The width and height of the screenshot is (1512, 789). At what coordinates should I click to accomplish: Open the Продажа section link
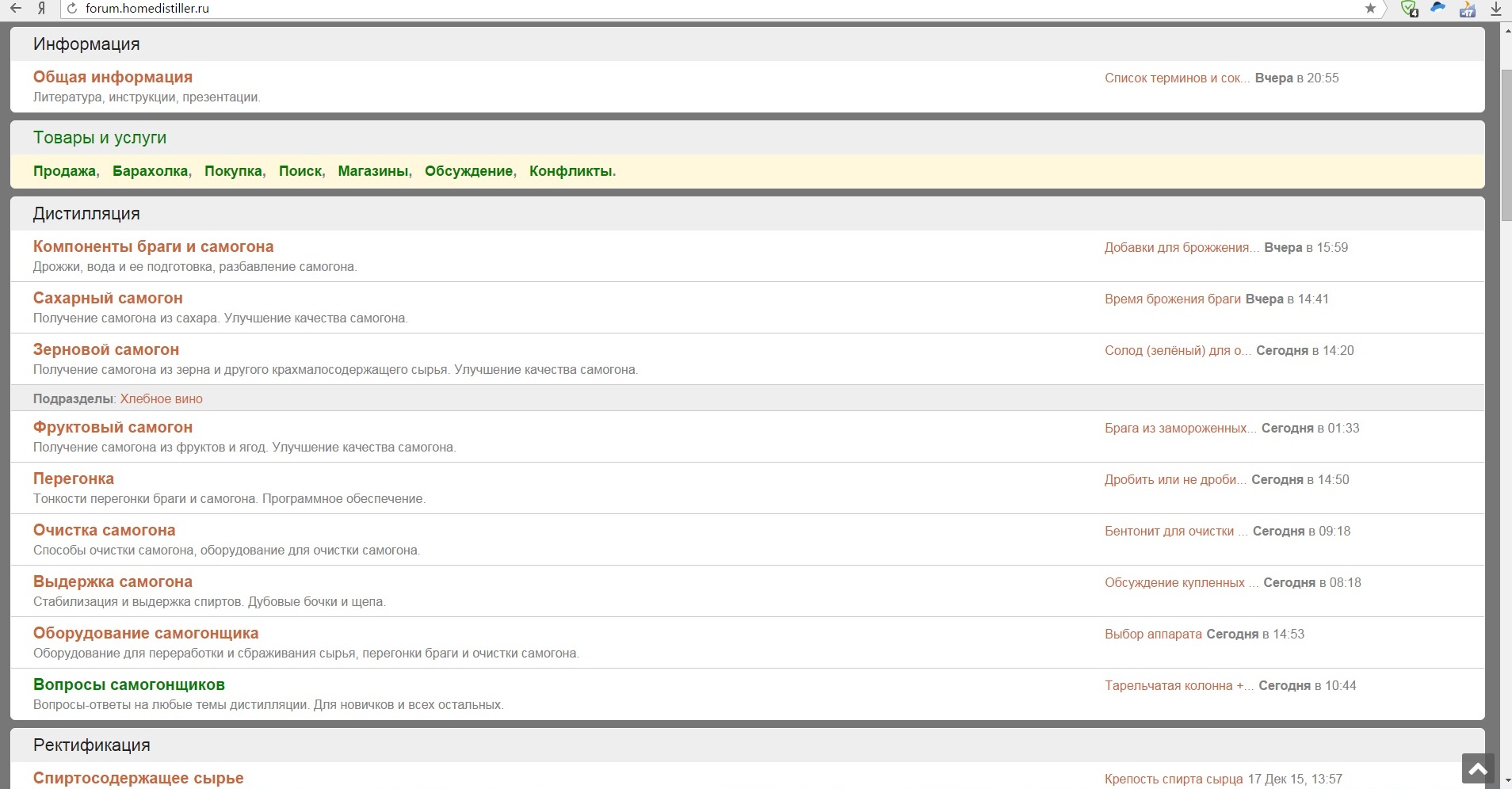pyautogui.click(x=64, y=171)
